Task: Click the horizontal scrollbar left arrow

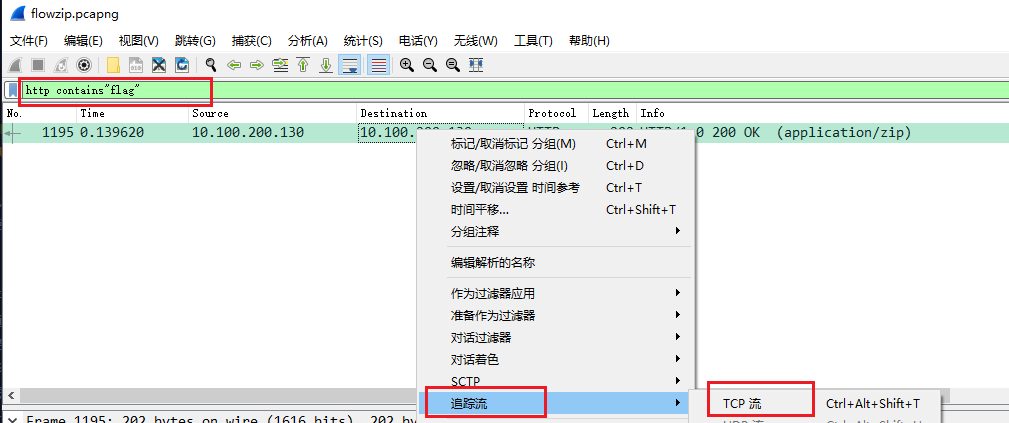Action: point(11,396)
